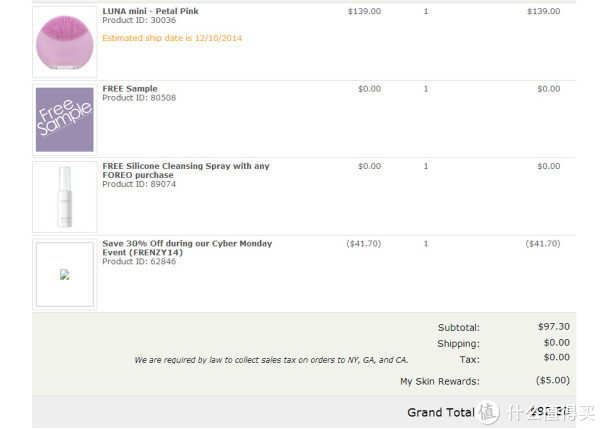
Task: Click Product ID 80508 text
Action: tap(139, 98)
